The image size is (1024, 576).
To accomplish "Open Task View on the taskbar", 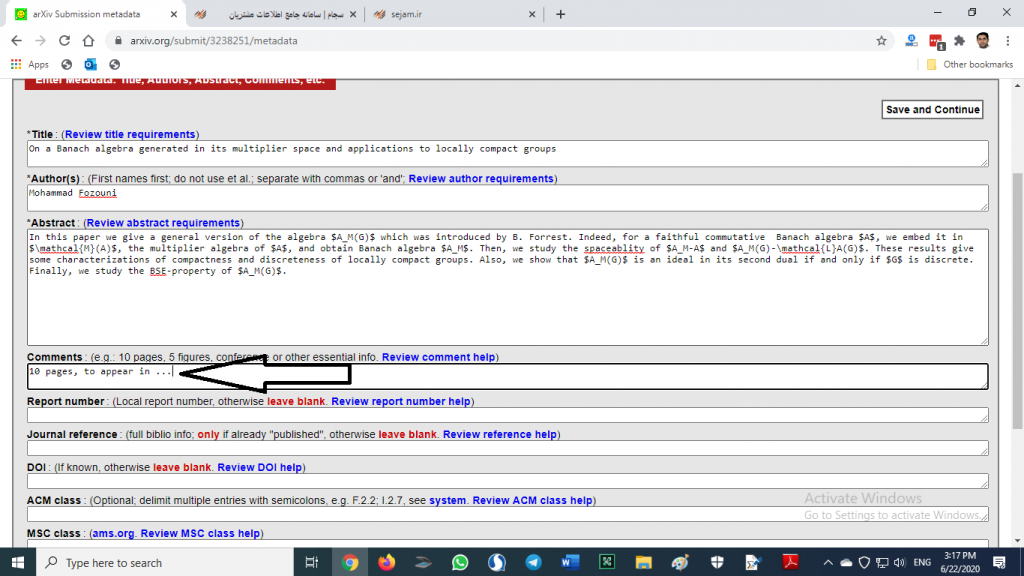I will 312,562.
